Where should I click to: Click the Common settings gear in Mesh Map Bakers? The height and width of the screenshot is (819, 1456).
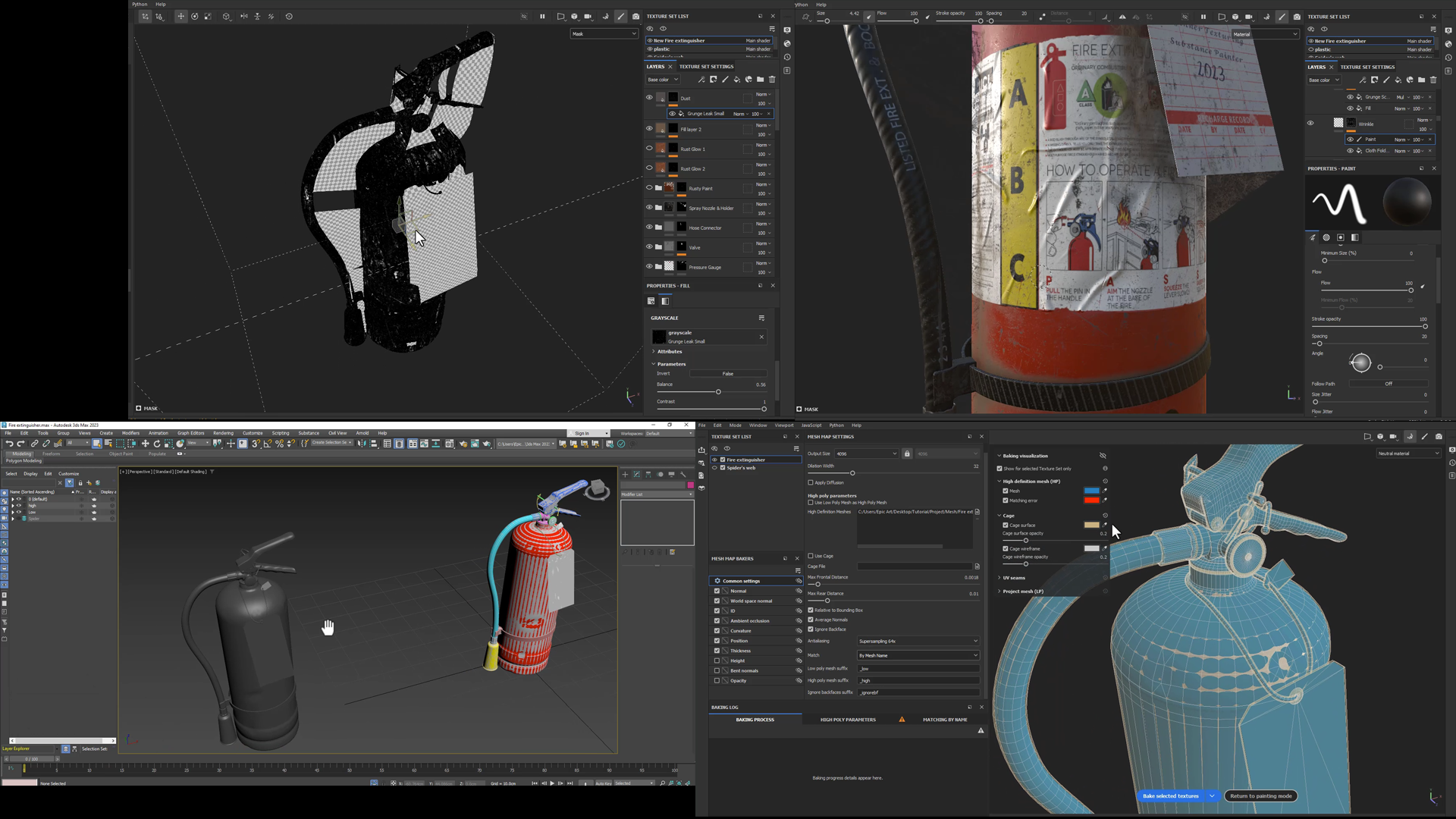[717, 581]
